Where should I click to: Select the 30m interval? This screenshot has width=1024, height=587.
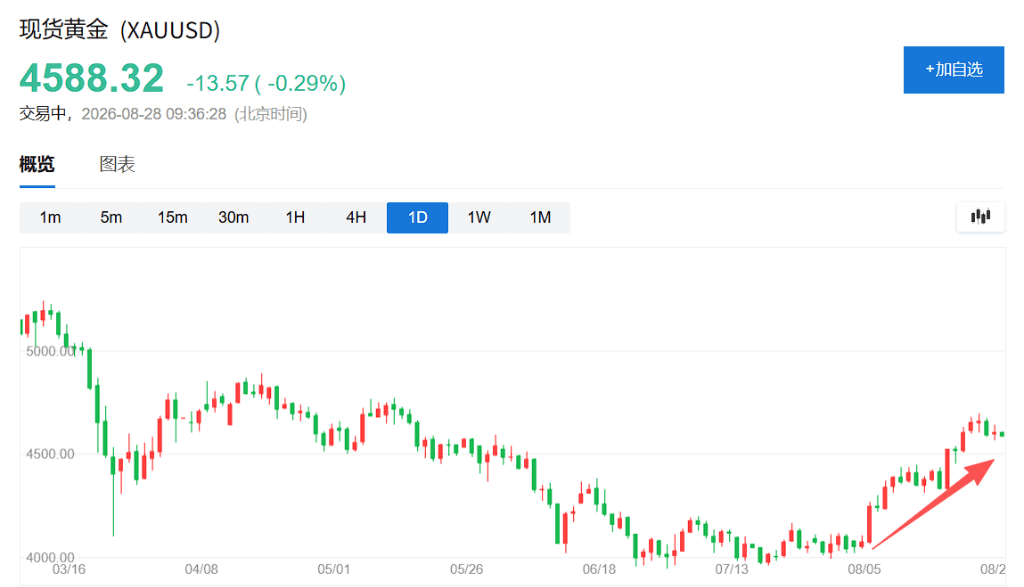[x=233, y=217]
